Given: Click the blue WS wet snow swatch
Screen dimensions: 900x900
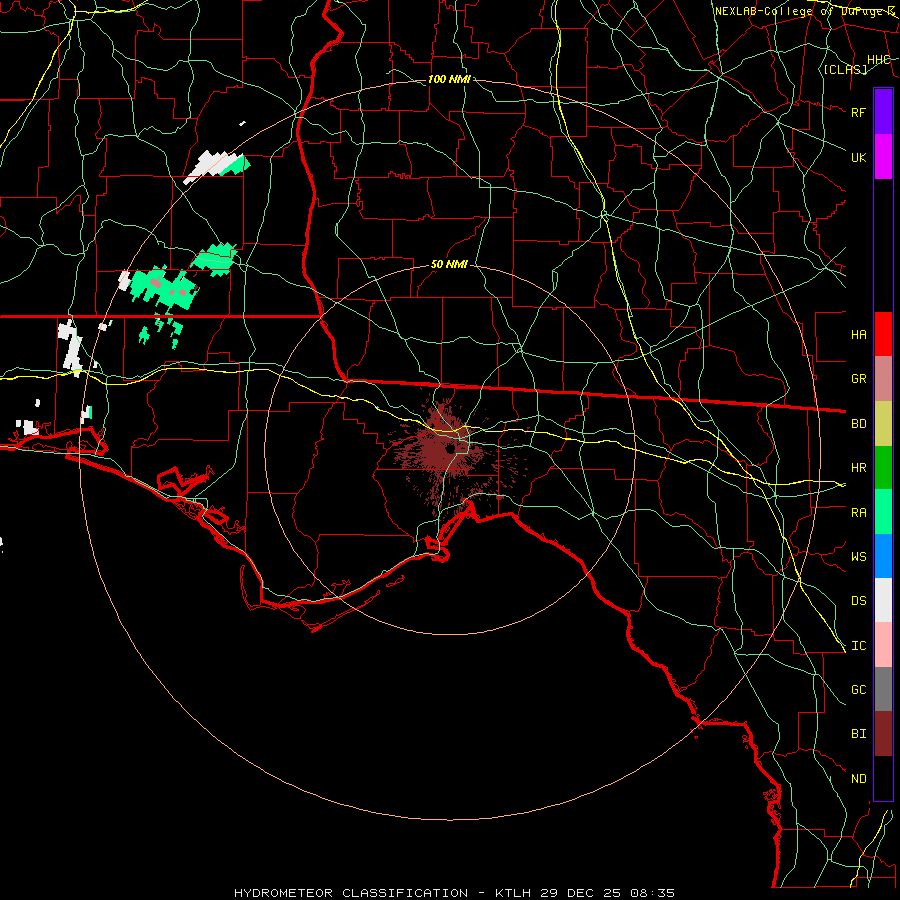Looking at the screenshot, I should 883,556.
